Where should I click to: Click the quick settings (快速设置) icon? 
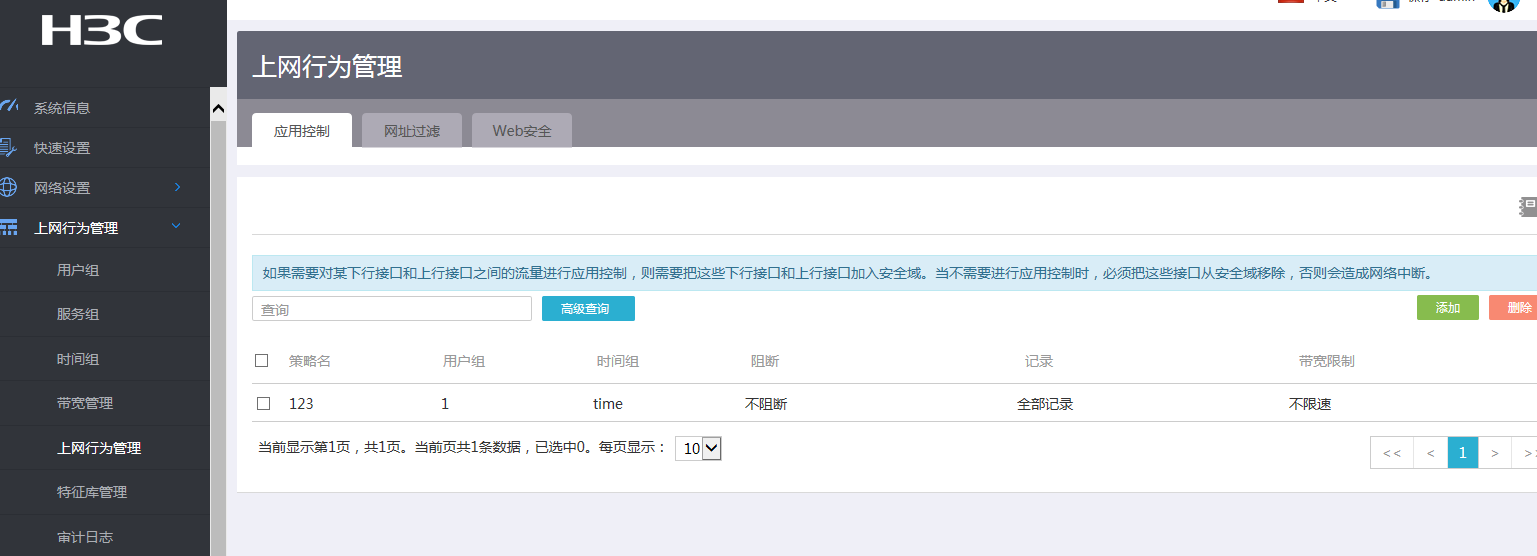tap(8, 147)
